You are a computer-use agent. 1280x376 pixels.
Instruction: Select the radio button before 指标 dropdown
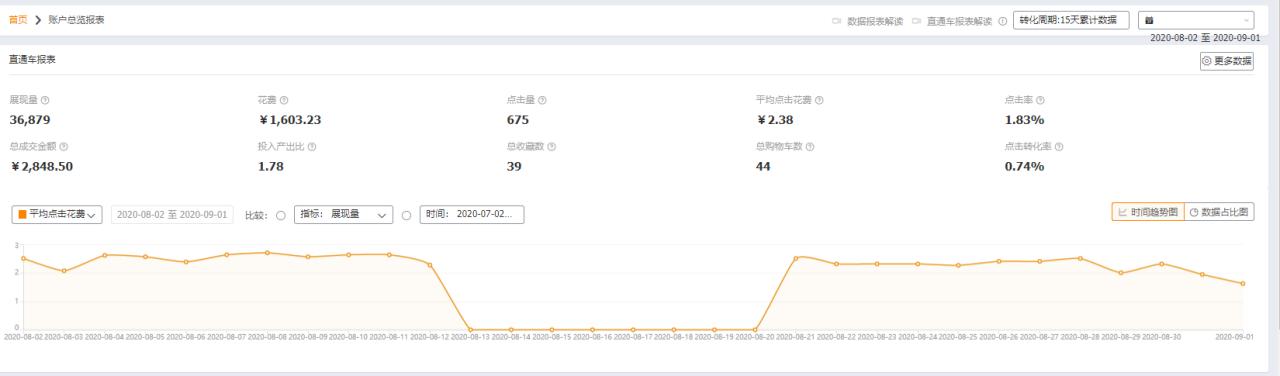coord(281,215)
